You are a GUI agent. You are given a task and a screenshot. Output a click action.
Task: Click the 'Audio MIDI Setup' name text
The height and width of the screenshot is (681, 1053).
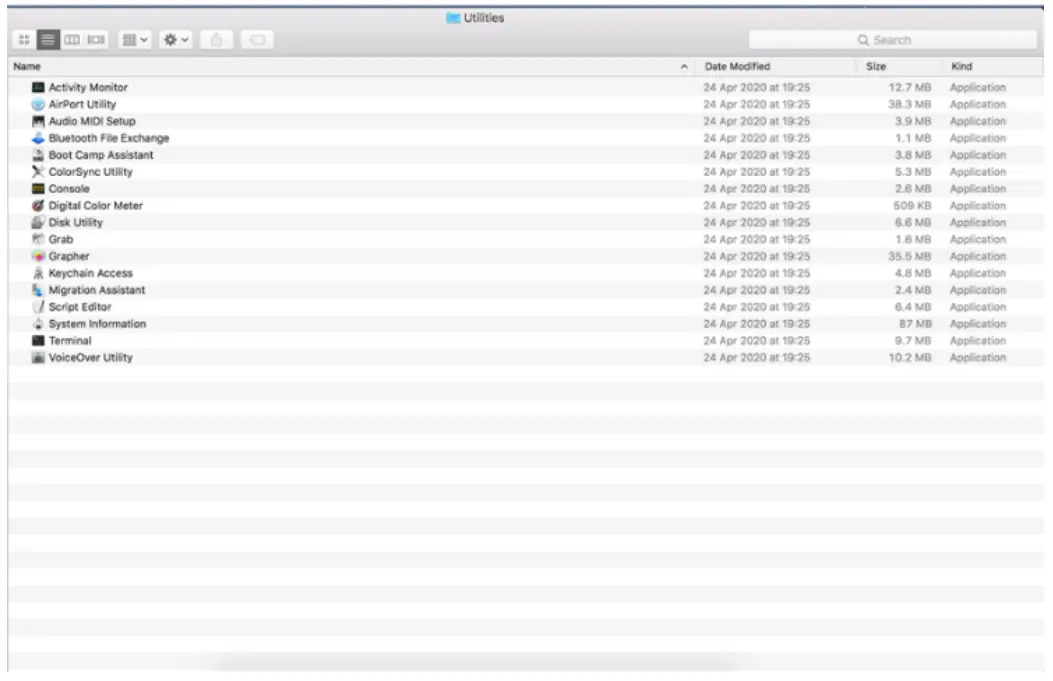pos(92,121)
